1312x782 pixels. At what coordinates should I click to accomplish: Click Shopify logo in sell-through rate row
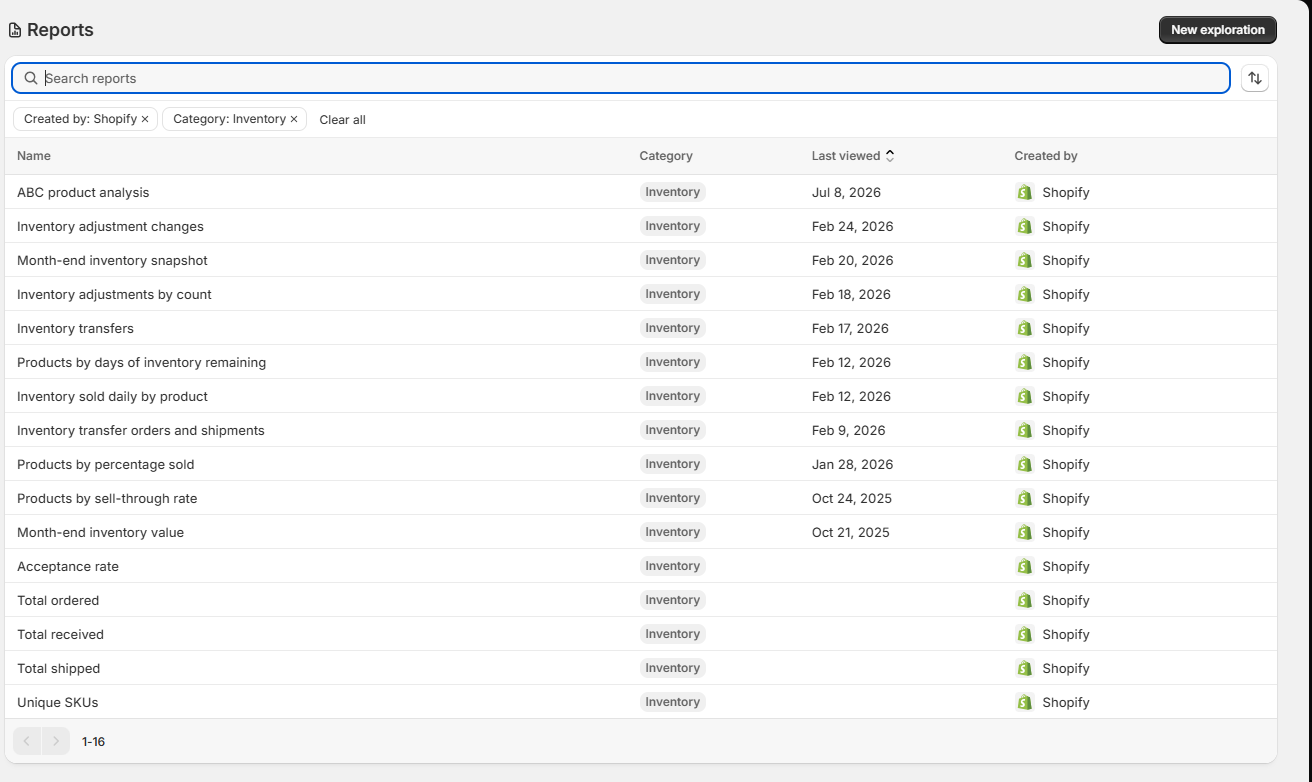(1024, 498)
